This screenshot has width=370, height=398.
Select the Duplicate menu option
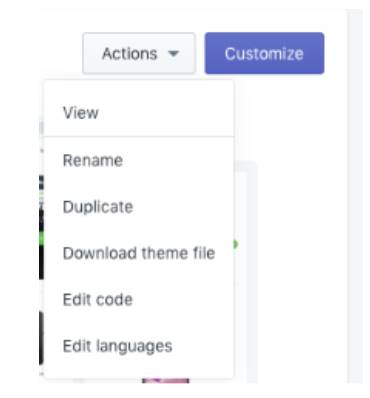139,207
